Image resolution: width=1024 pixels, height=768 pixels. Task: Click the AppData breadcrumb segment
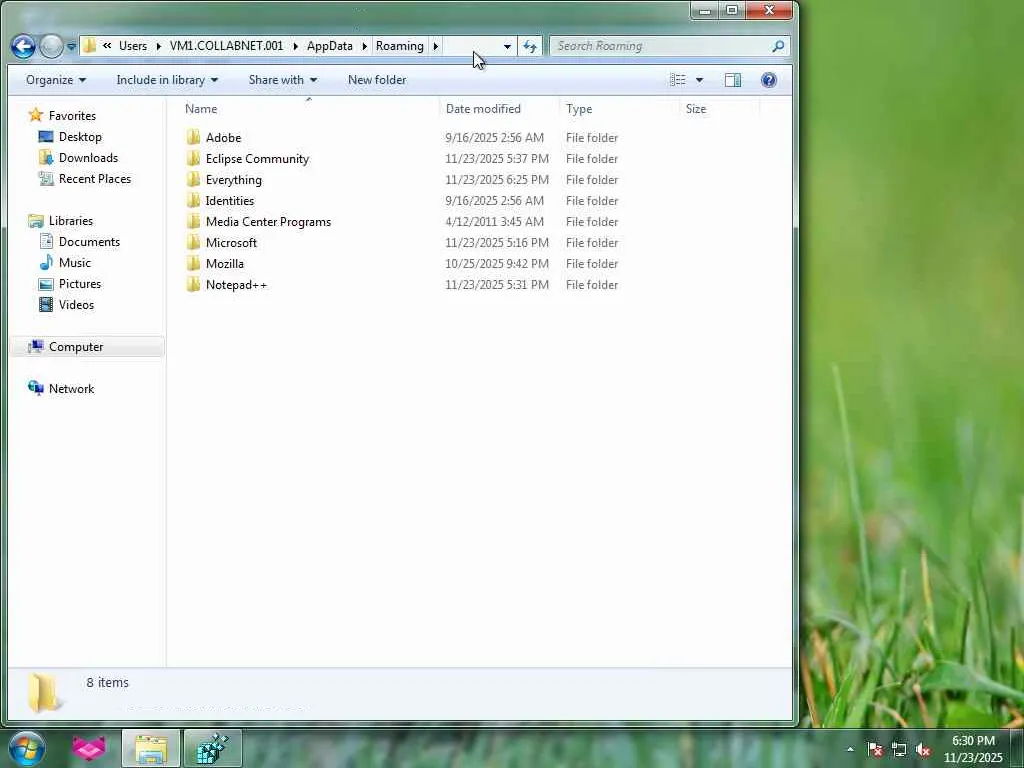coord(330,46)
